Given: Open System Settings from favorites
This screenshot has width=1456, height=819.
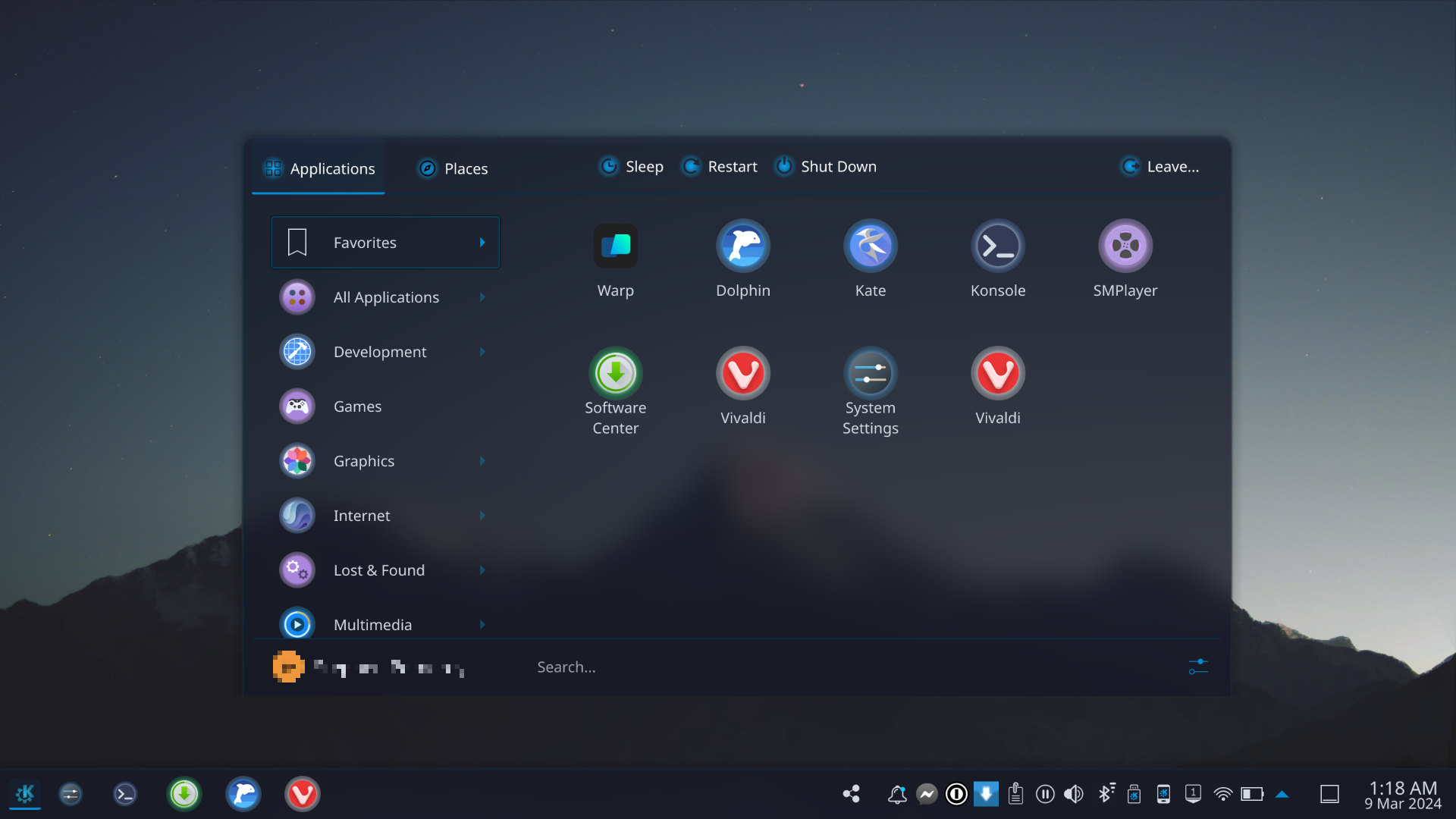Looking at the screenshot, I should 870,375.
